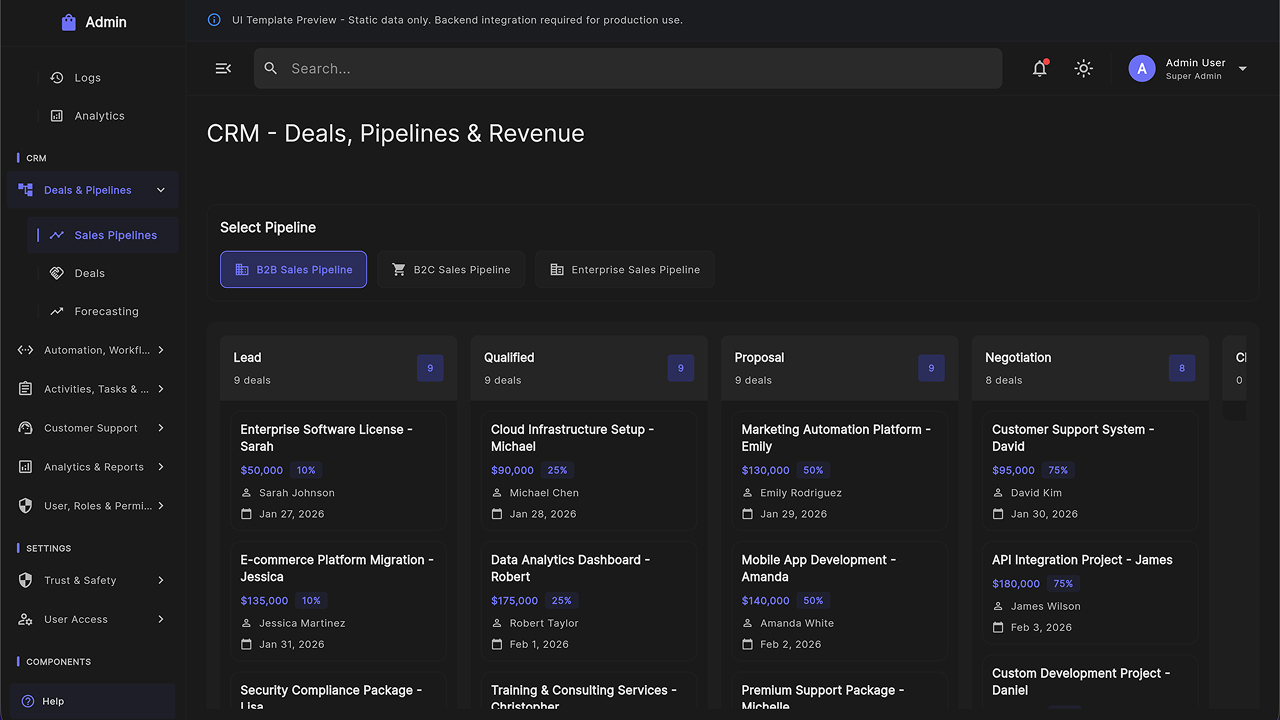1280x720 pixels.
Task: Click 25% badge on Data Analytics Dashboard
Action: coord(561,601)
